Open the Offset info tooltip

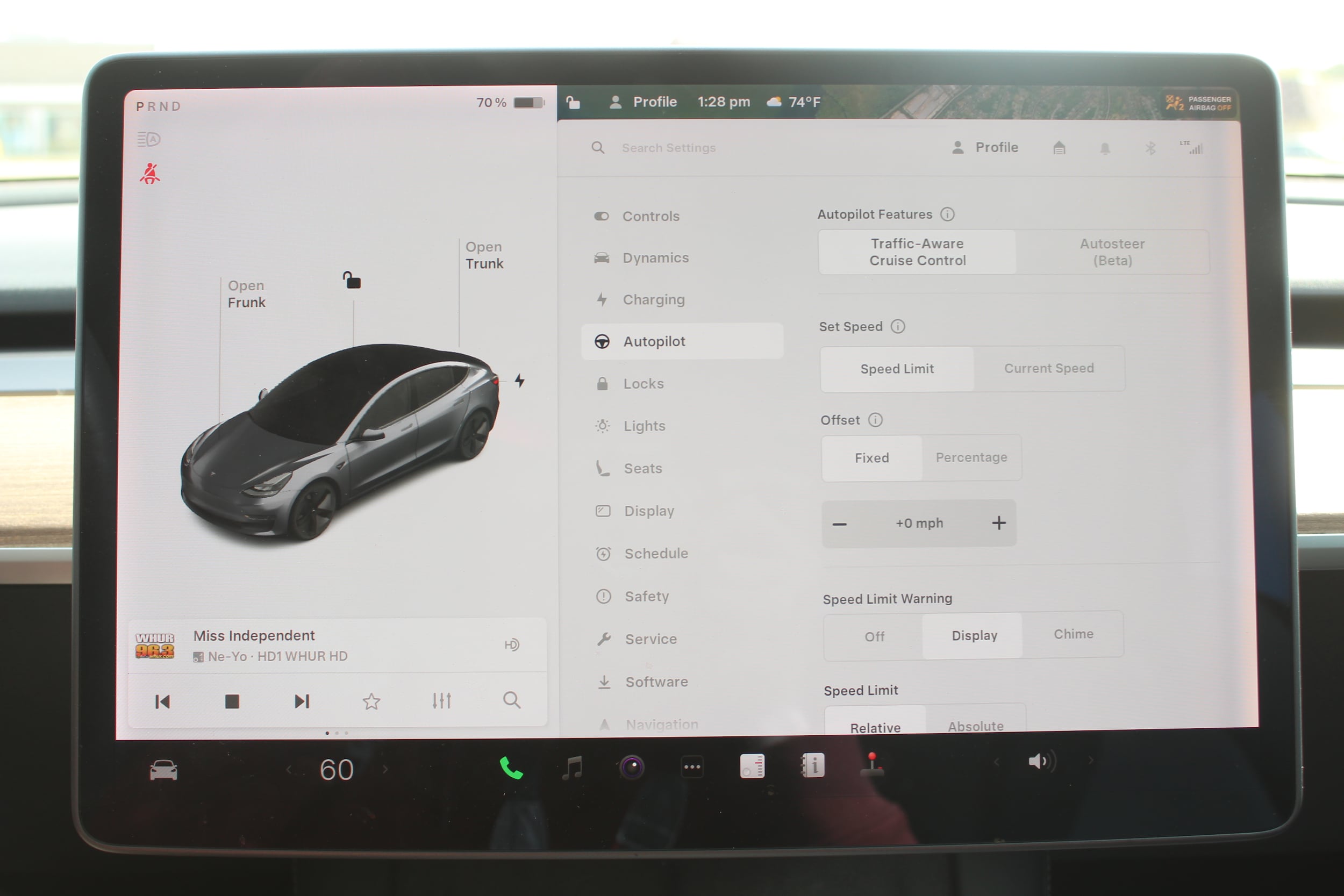click(x=876, y=420)
